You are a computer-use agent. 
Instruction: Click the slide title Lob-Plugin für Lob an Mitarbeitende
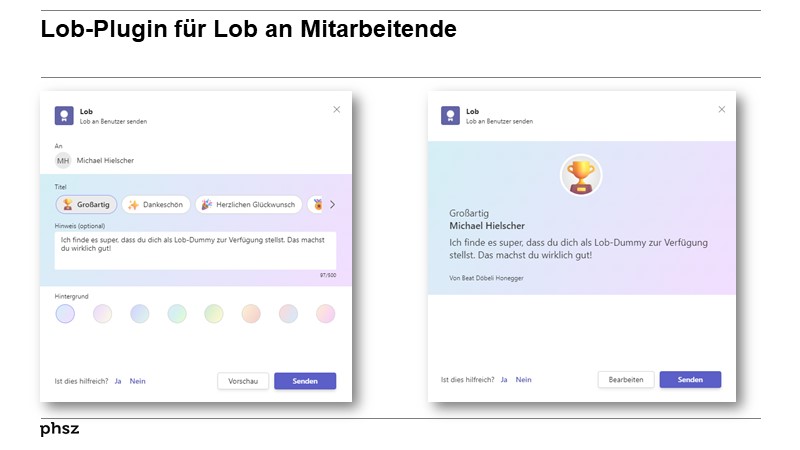point(248,29)
